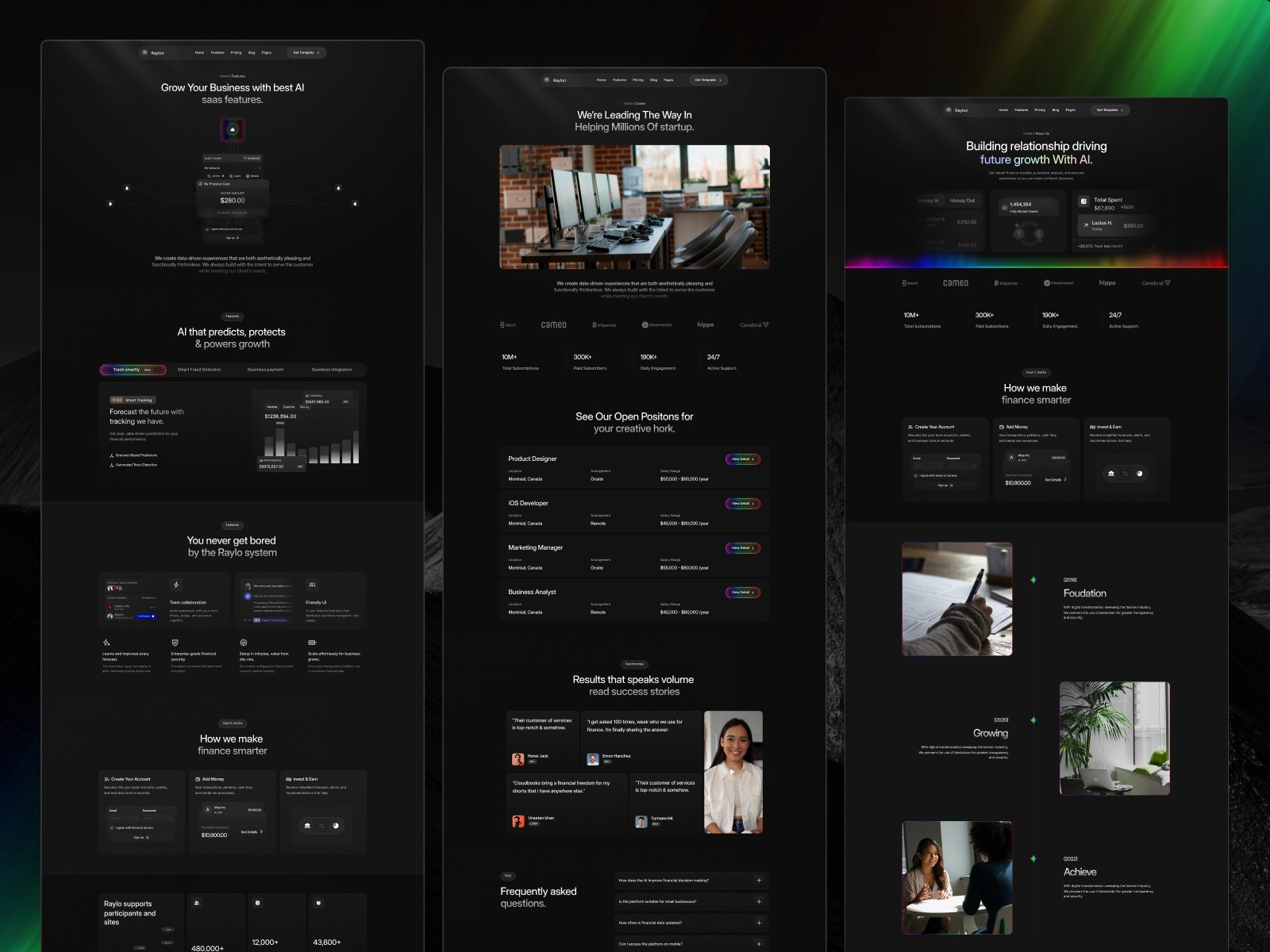Tick the terms checkbox on the About Us page

pyautogui.click(x=915, y=475)
